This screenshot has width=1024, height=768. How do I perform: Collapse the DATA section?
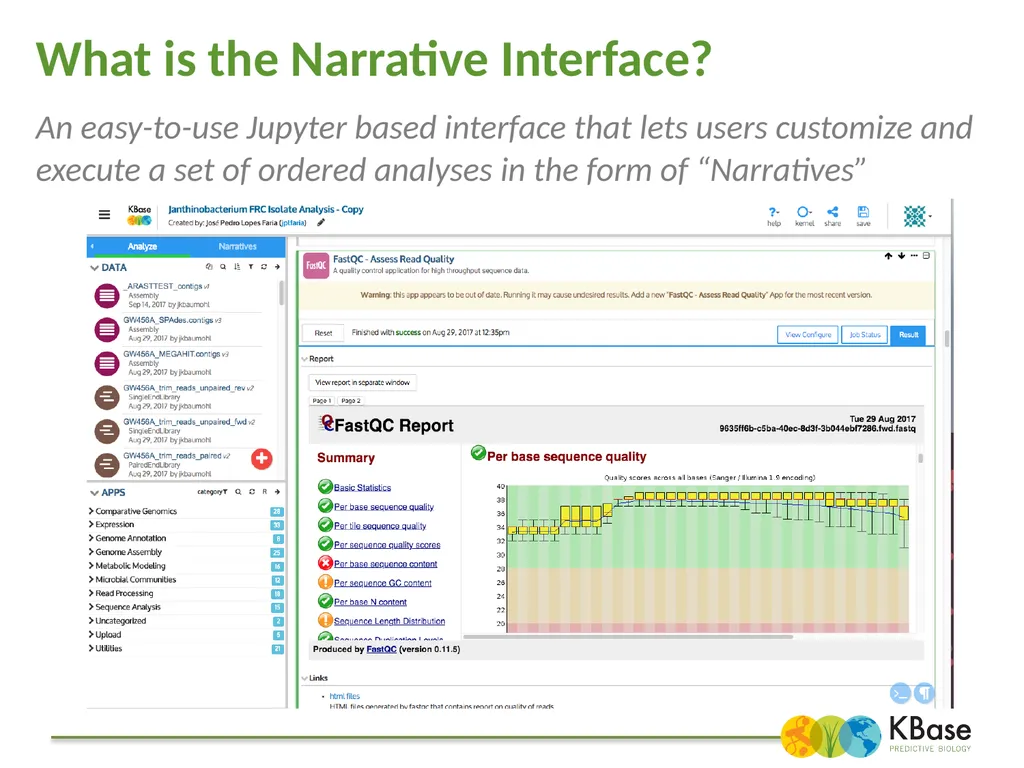click(94, 268)
